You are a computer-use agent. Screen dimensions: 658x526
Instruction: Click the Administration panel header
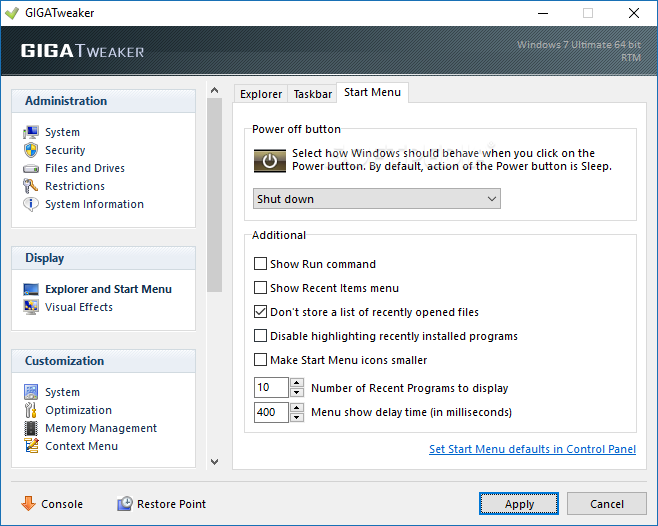tap(103, 101)
